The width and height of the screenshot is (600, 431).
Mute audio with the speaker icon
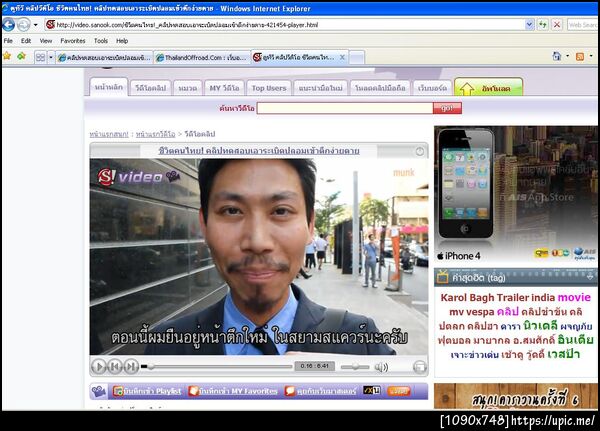[382, 367]
